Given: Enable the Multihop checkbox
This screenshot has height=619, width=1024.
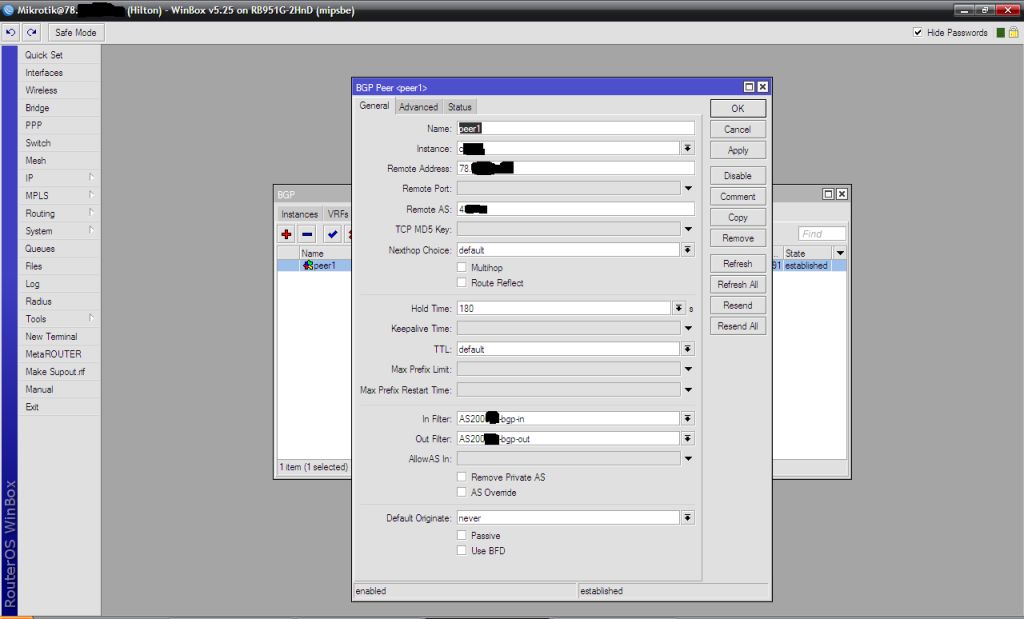Looking at the screenshot, I should (x=462, y=268).
